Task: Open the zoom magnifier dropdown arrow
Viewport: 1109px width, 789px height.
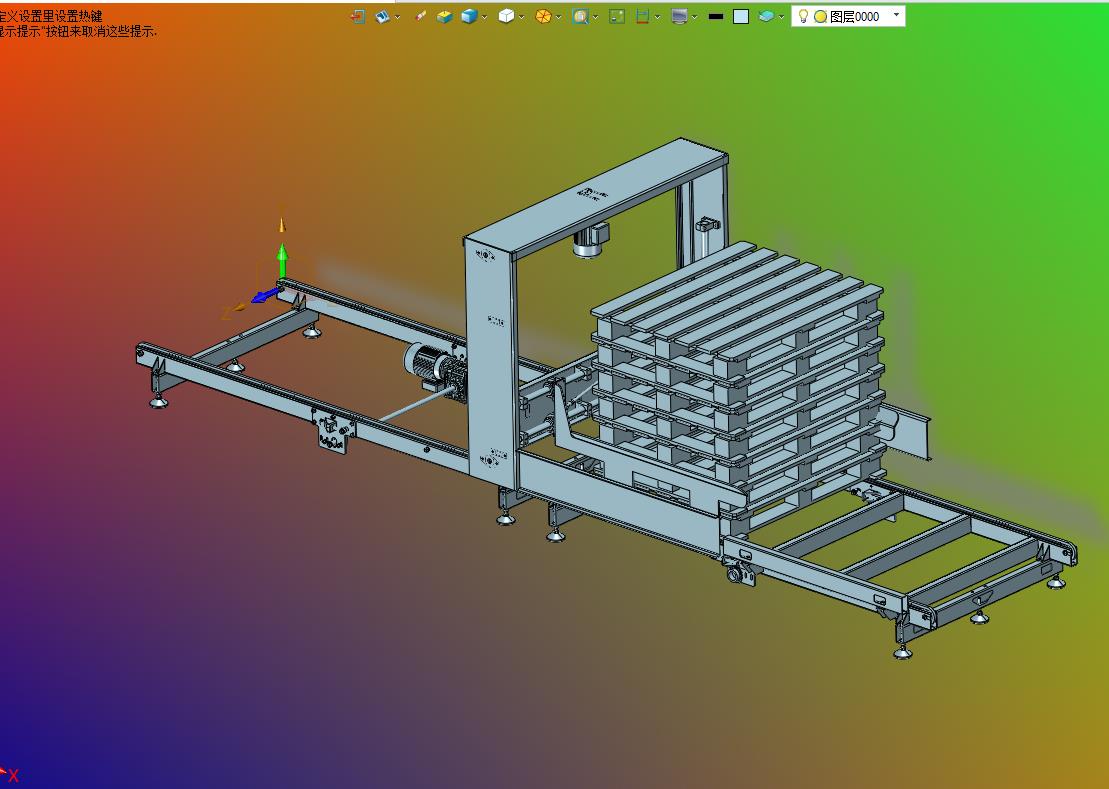Action: (596, 17)
